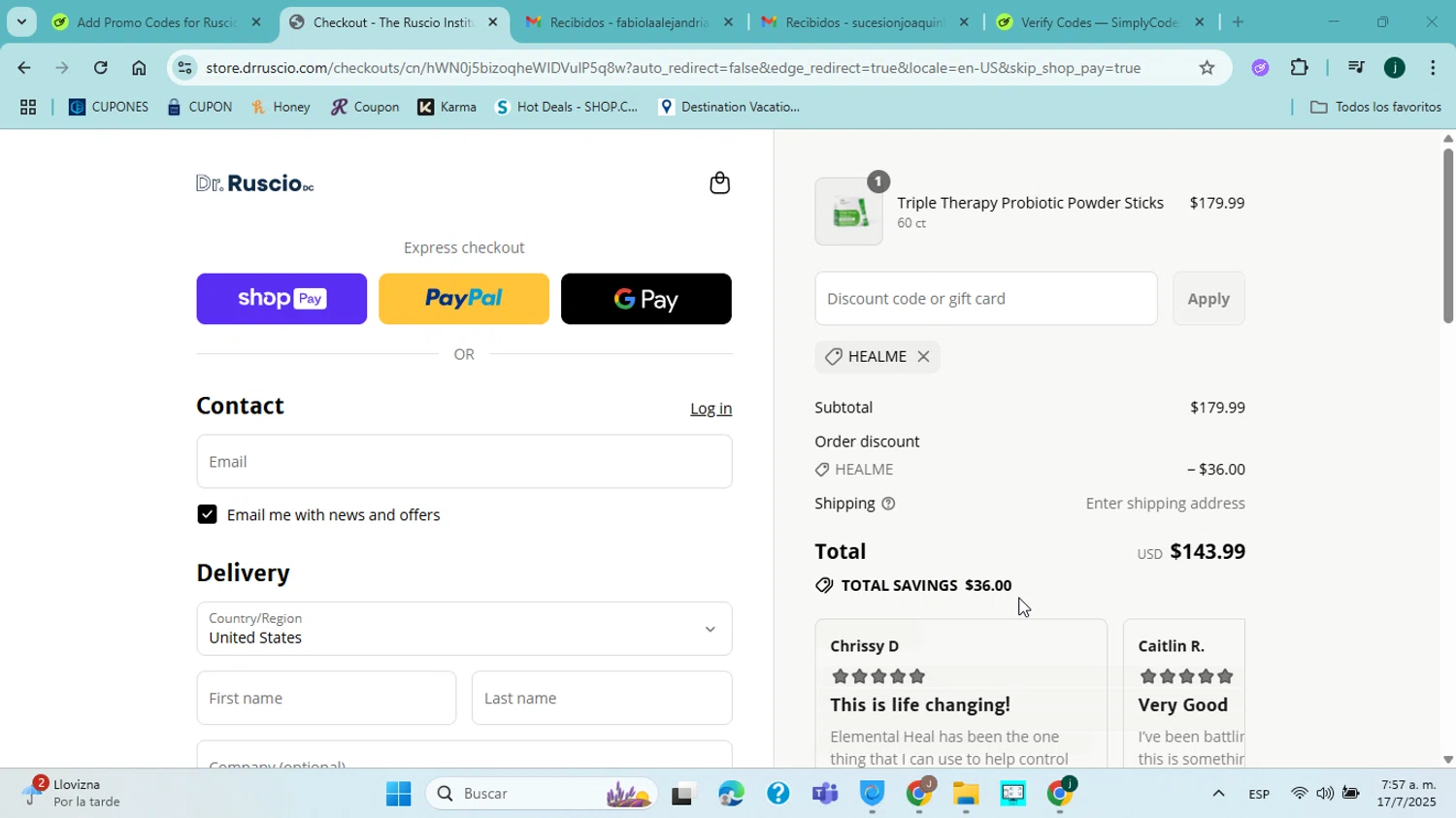Close the Checkout Ruscio Institute tab
Image resolution: width=1456 pixels, height=818 pixels.
[x=492, y=21]
